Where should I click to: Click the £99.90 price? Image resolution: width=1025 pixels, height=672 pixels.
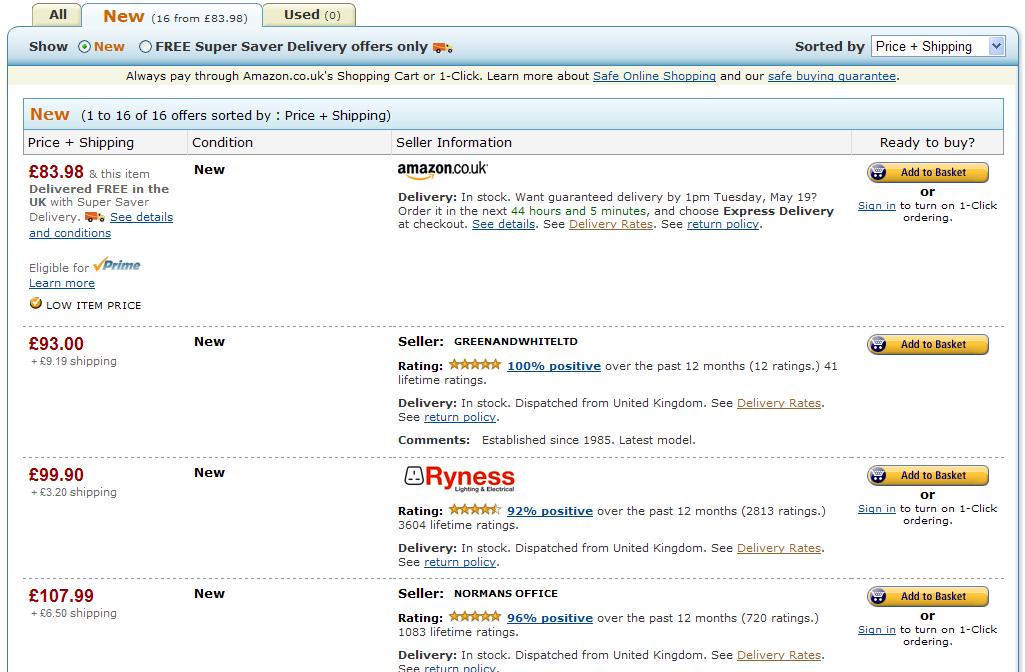tap(56, 475)
